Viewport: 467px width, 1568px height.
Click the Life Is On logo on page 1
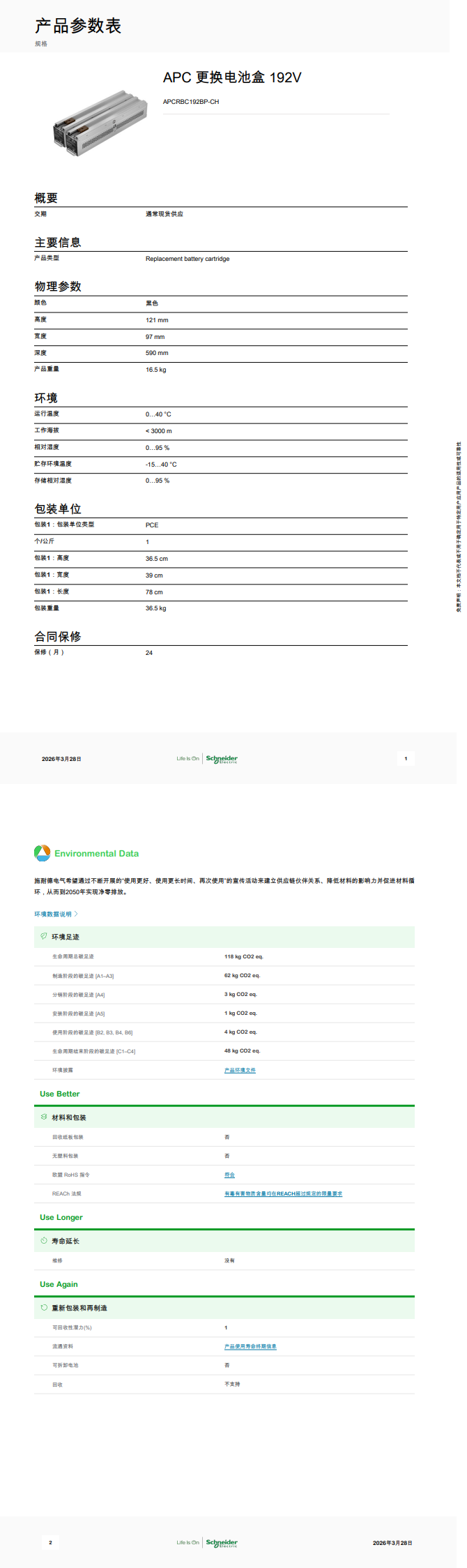point(187,759)
